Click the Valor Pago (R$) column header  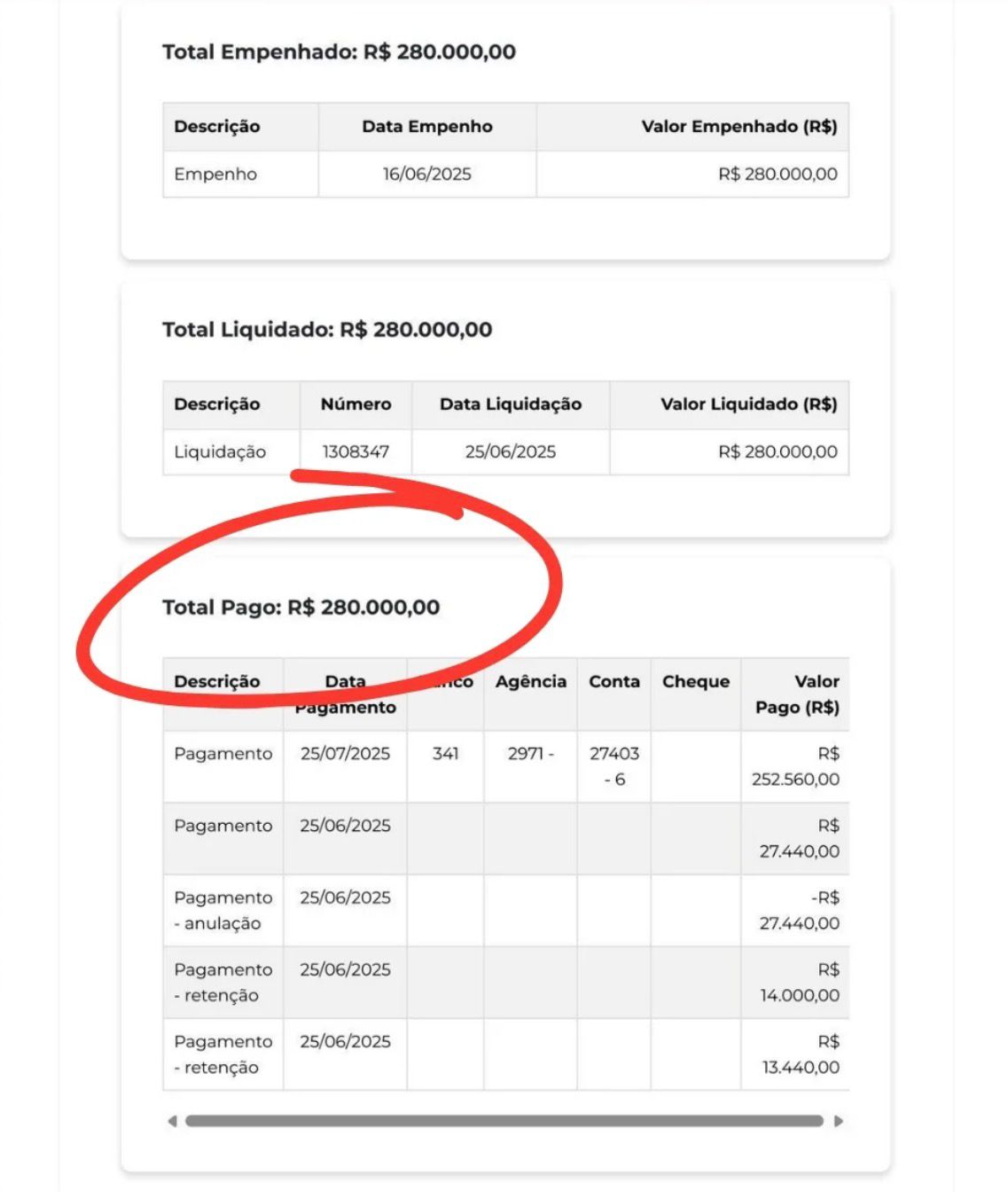[796, 694]
